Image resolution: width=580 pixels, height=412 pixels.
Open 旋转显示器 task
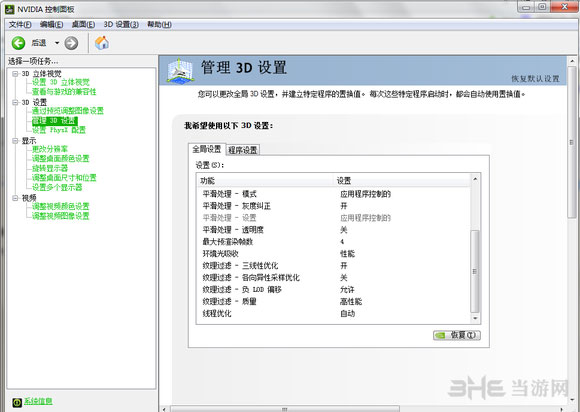coord(50,168)
